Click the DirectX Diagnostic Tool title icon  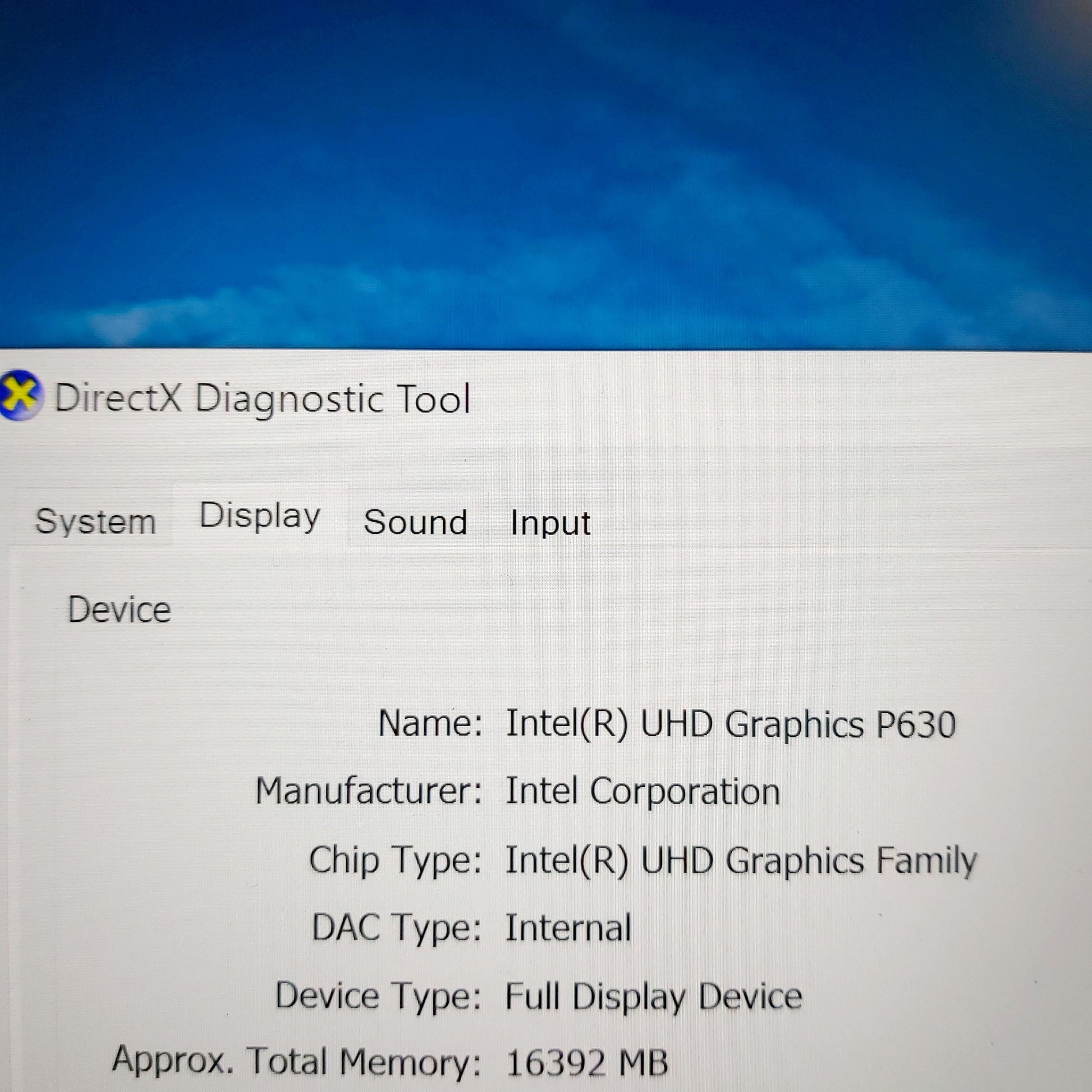pos(19,396)
